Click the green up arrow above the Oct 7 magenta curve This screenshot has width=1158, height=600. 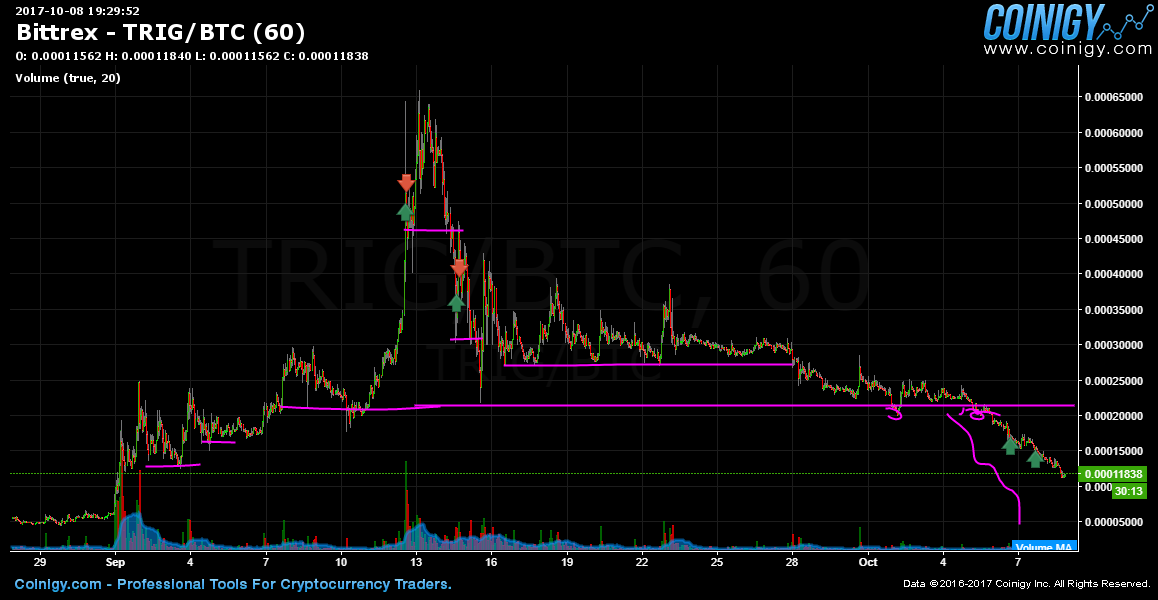pyautogui.click(x=1010, y=446)
